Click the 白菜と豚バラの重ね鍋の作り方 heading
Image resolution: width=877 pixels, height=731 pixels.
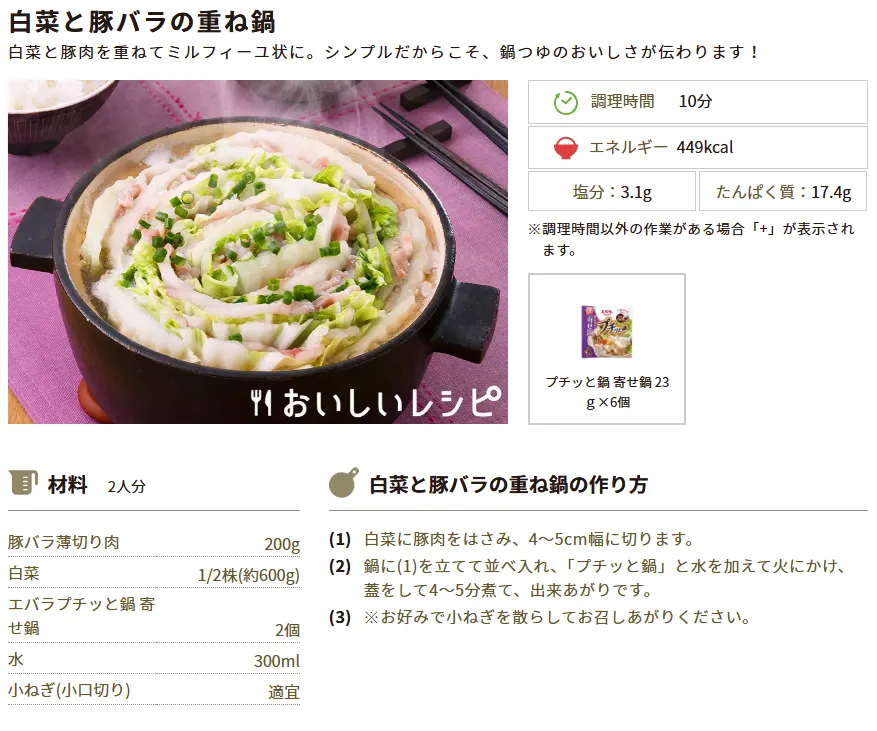pos(508,484)
